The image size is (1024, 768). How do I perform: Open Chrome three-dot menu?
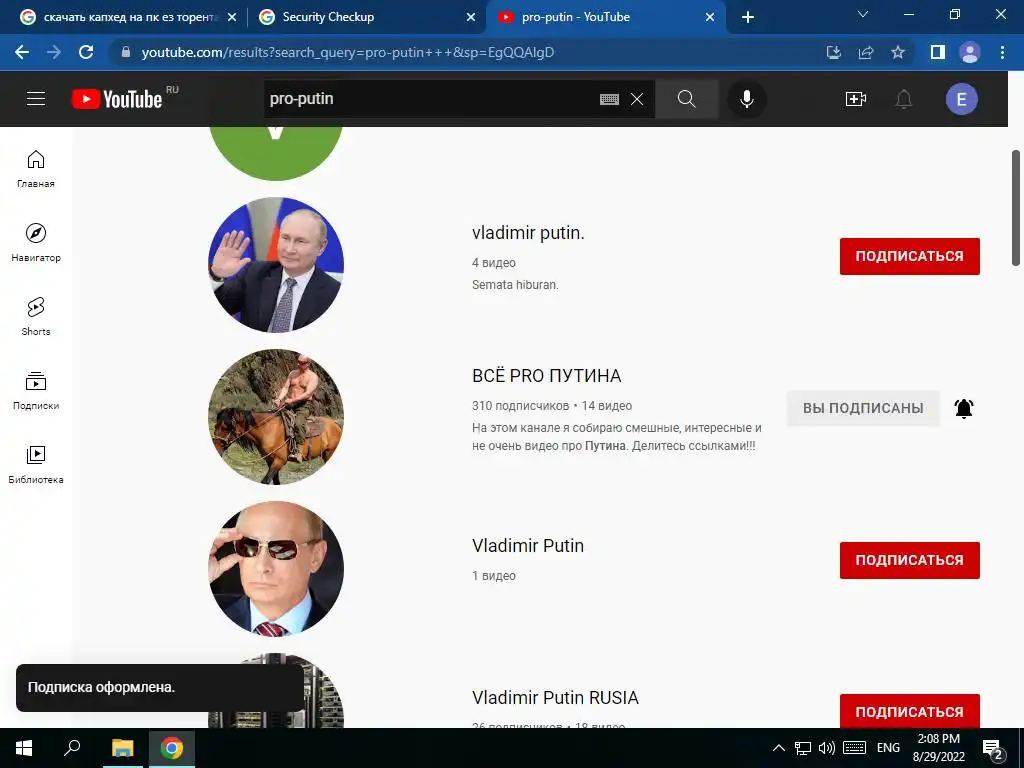click(1002, 52)
